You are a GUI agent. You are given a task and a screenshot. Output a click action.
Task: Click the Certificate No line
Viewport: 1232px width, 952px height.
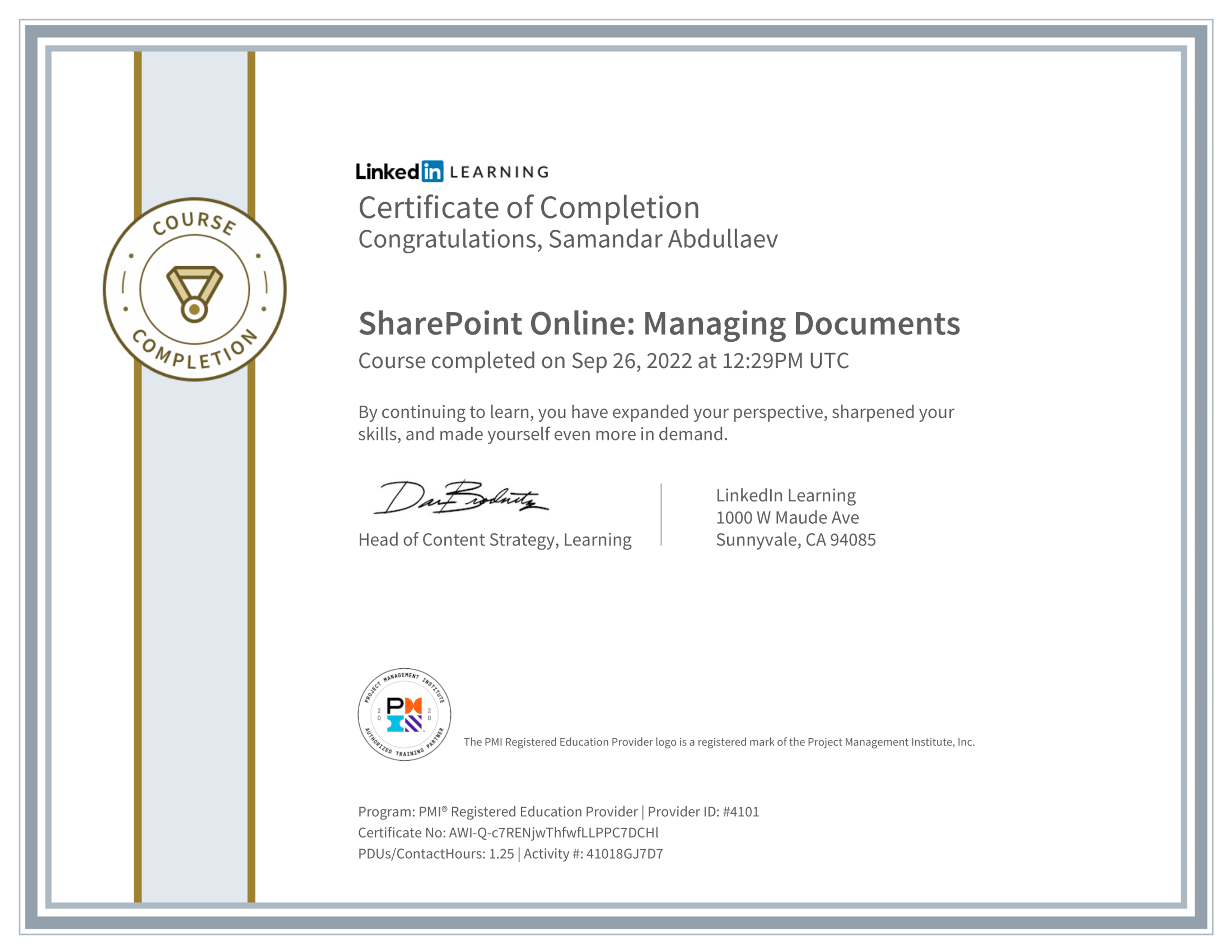(508, 833)
